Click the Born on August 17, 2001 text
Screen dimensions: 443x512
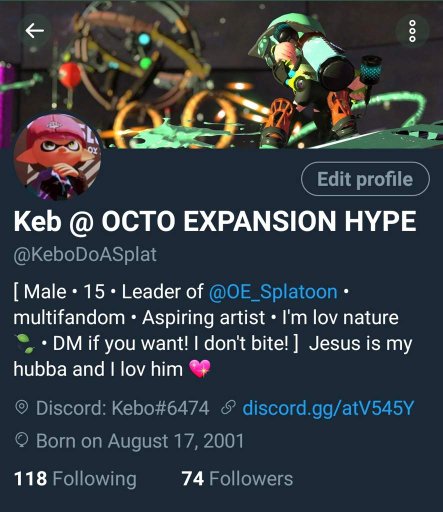(x=140, y=441)
